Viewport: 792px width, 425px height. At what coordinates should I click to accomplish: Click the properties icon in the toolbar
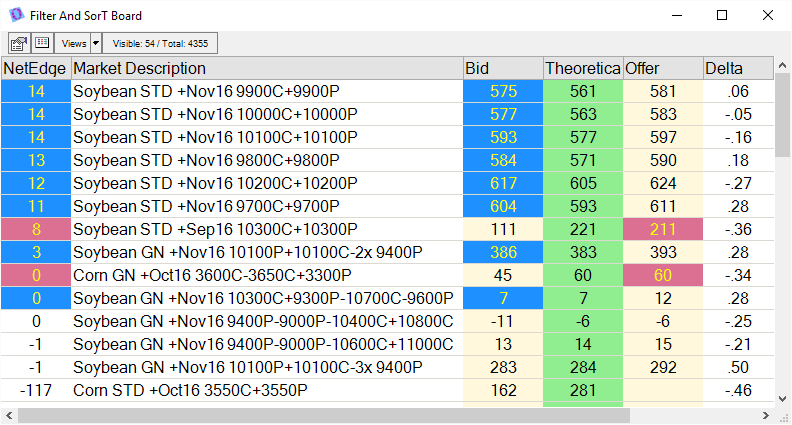coord(19,43)
